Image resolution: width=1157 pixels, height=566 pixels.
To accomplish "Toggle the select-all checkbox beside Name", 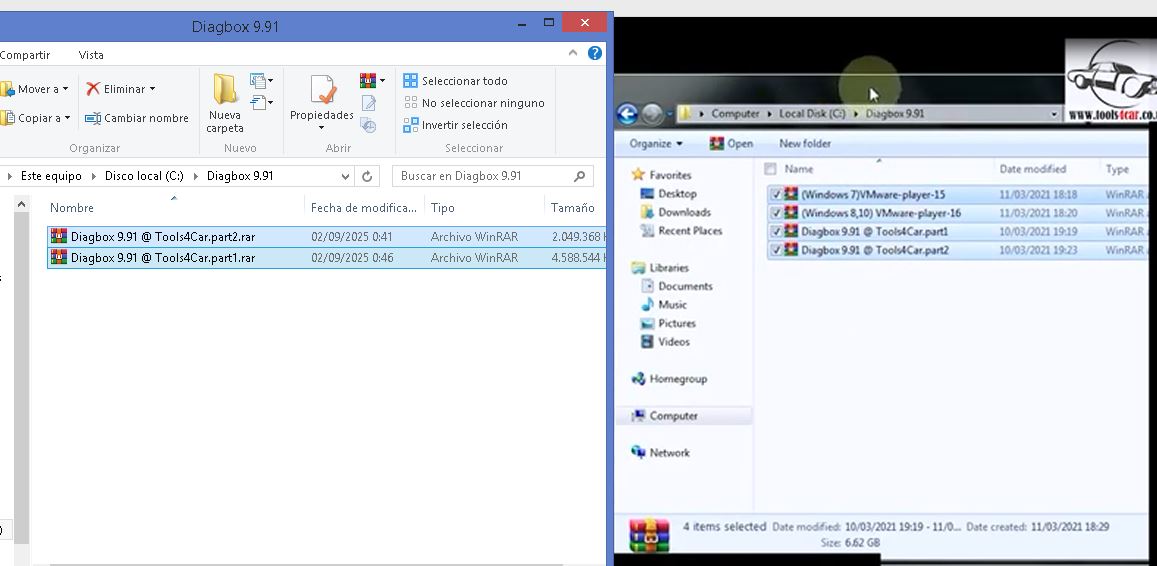I will tap(770, 169).
